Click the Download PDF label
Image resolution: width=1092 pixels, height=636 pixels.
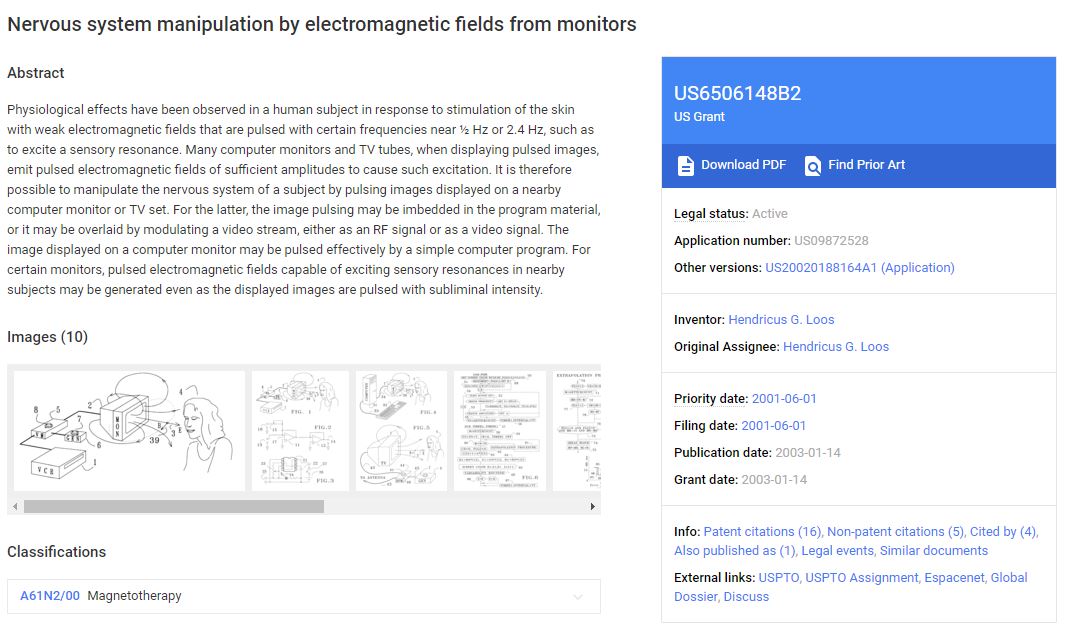743,165
